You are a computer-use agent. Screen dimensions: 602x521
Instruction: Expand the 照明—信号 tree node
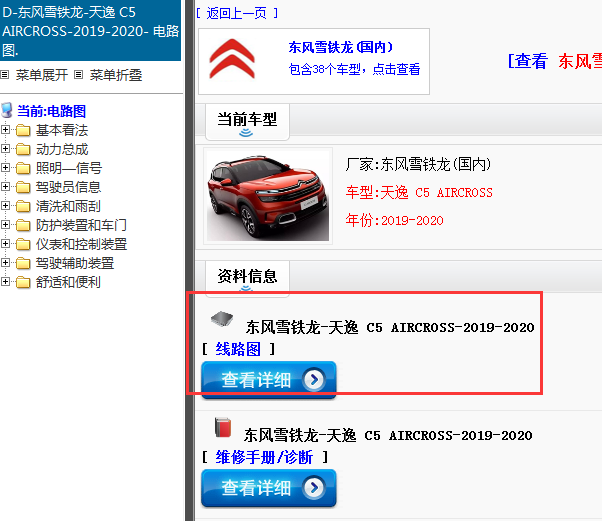(x=5, y=168)
